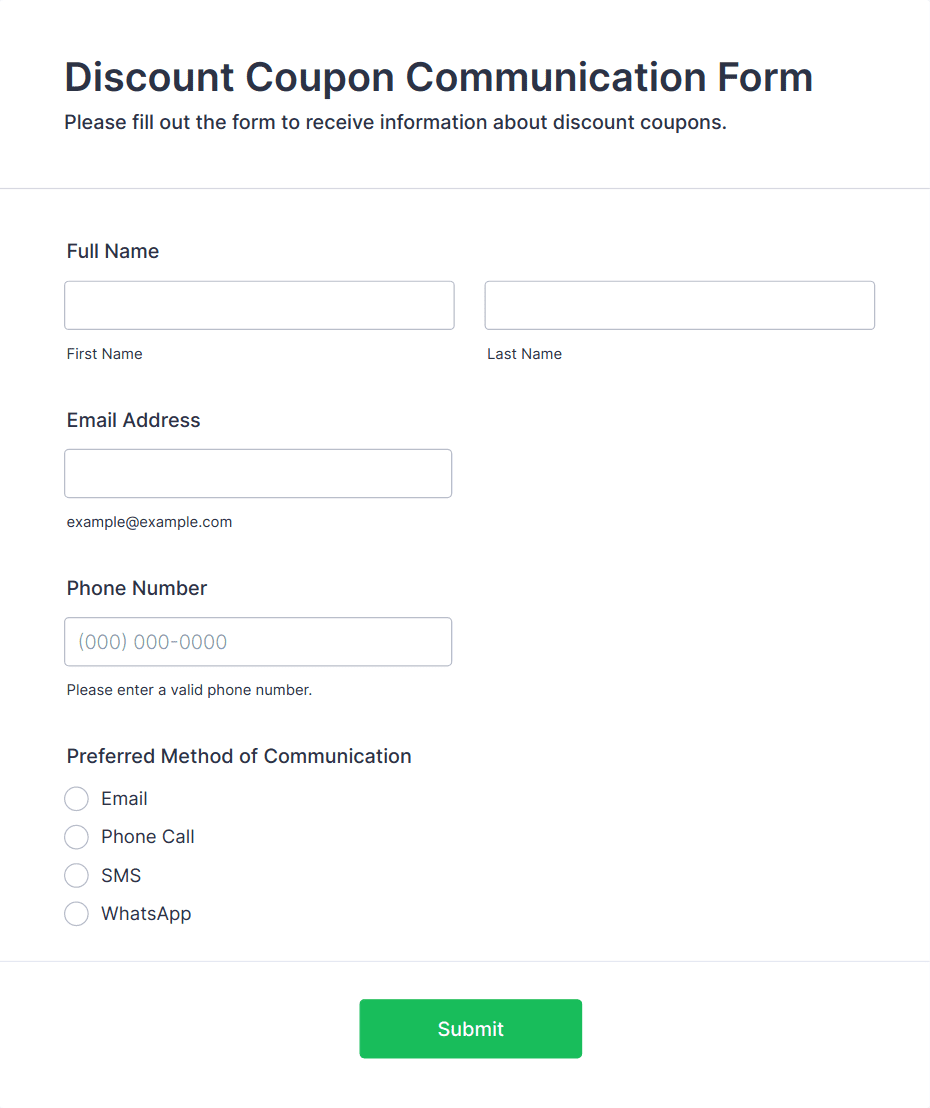Pick the SMS radio button circle
This screenshot has width=930, height=1108.
click(x=77, y=876)
